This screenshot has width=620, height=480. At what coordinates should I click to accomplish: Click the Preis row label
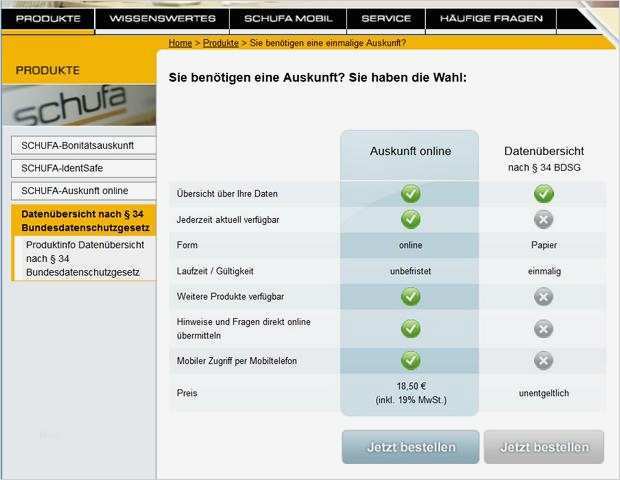point(187,393)
